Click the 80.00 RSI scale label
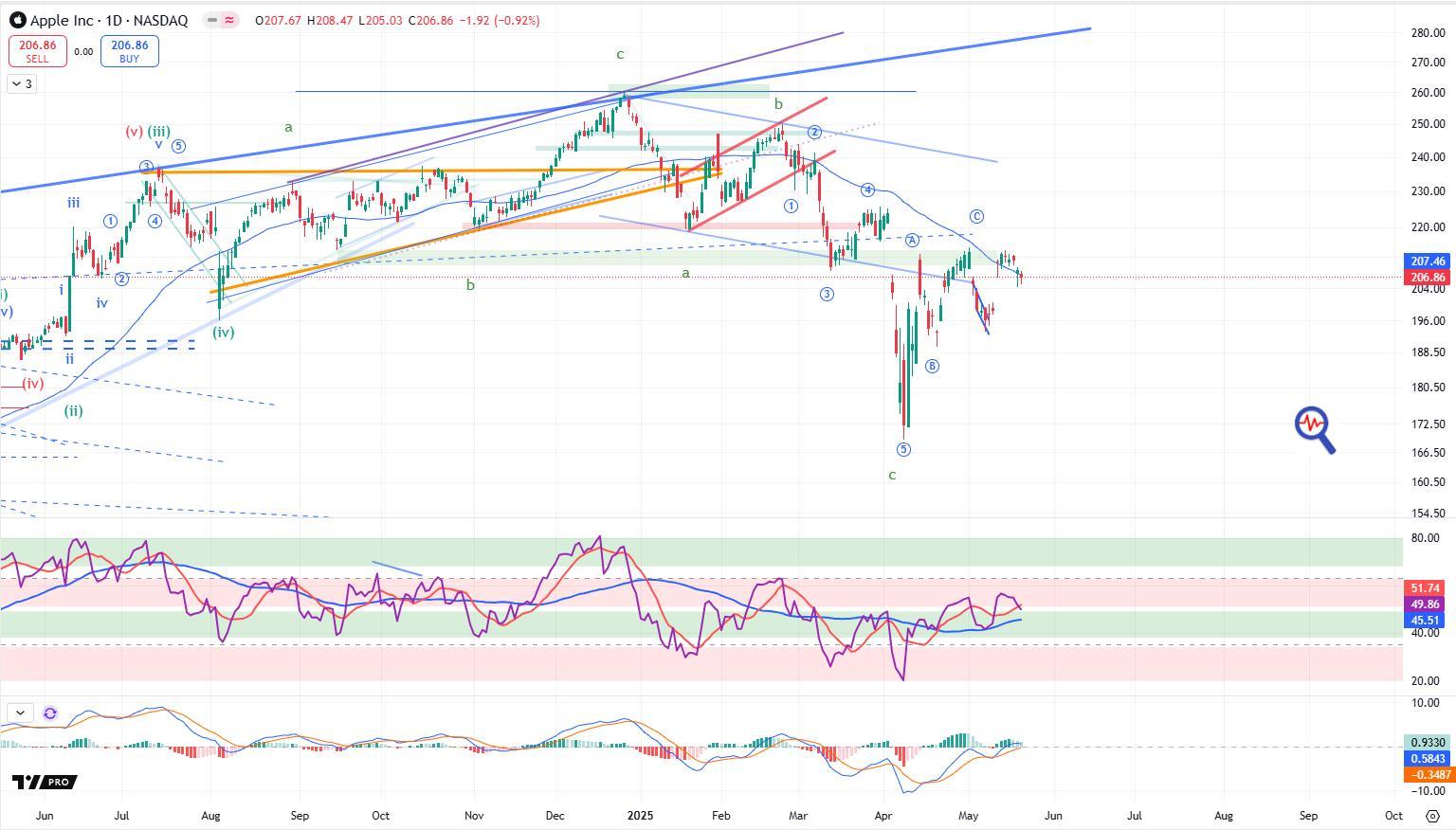The width and height of the screenshot is (1456, 830). pyautogui.click(x=1425, y=538)
